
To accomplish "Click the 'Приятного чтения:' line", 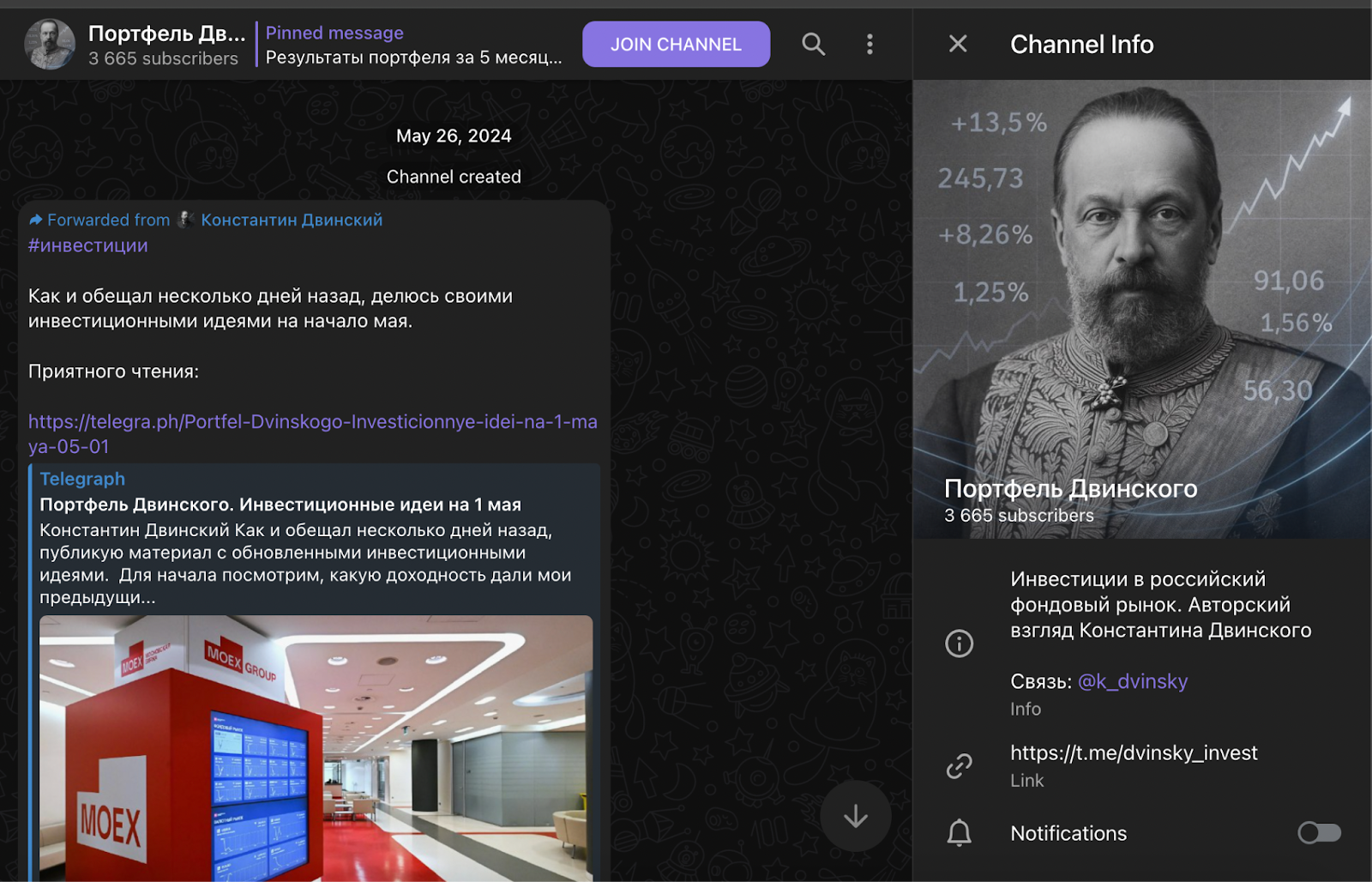I will 113,372.
